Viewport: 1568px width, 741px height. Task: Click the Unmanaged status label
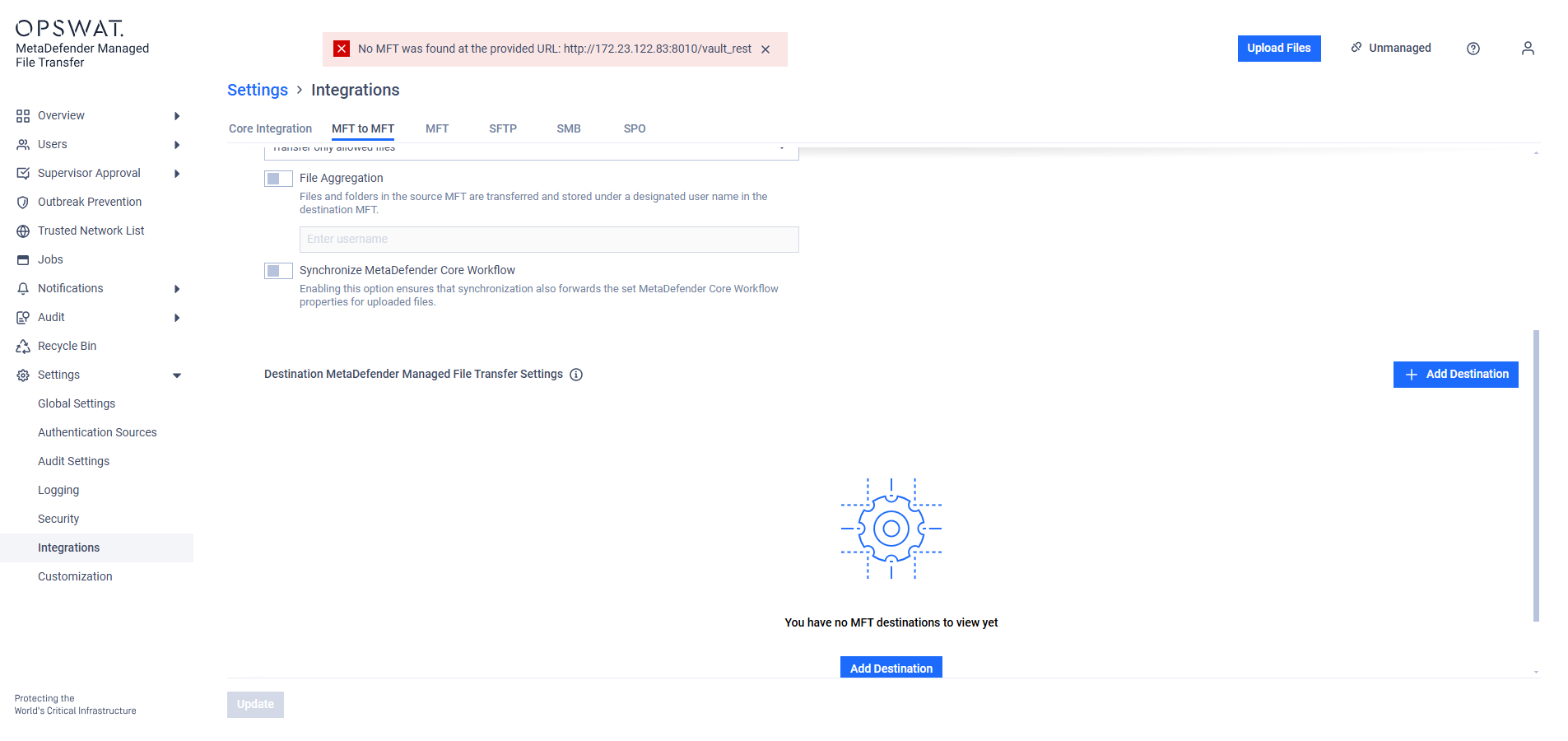[1399, 48]
